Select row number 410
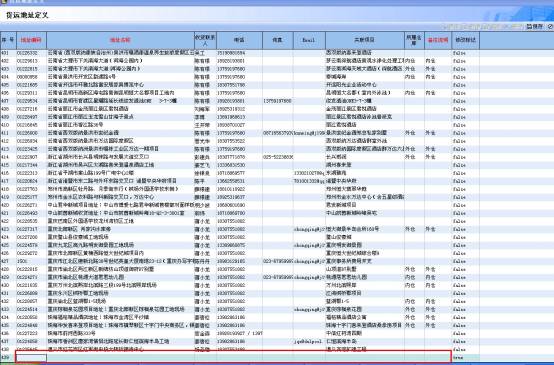Screen dimensions: 554x365 tap(8, 125)
